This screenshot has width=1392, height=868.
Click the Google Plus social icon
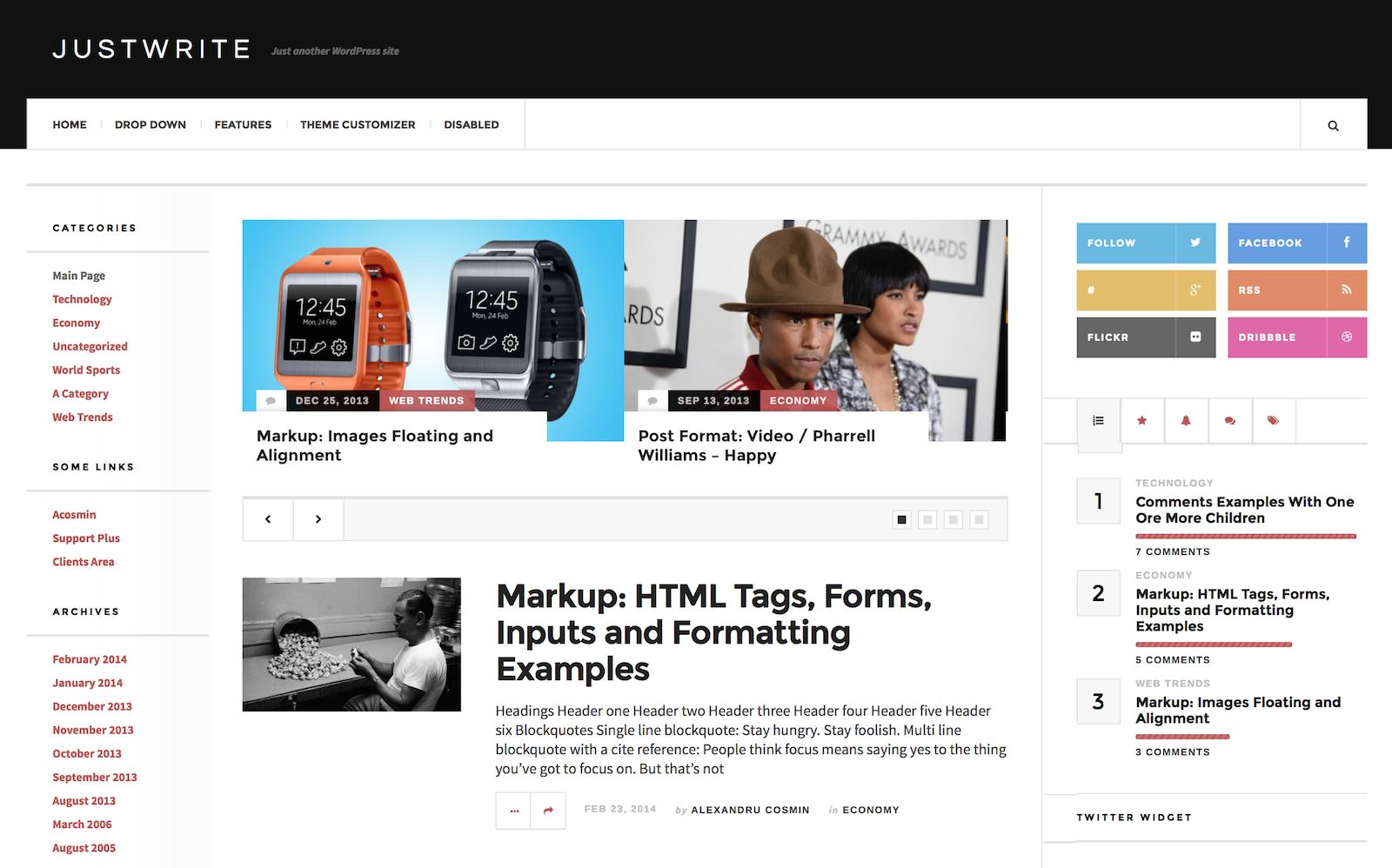(x=1195, y=290)
